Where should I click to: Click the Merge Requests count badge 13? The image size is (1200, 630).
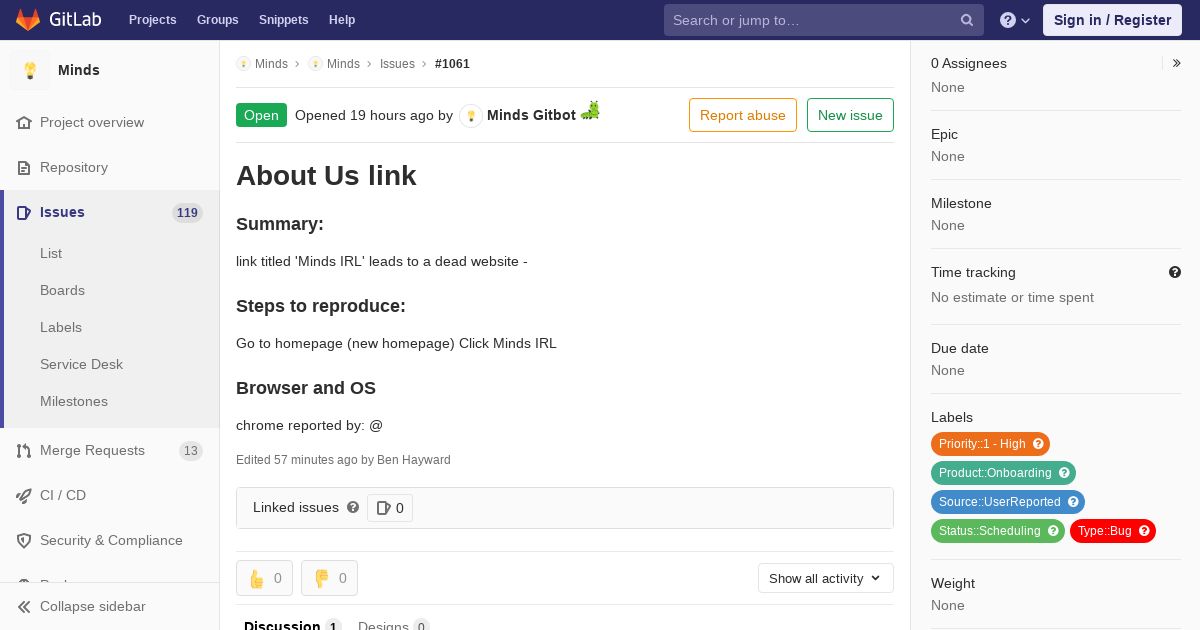[190, 451]
